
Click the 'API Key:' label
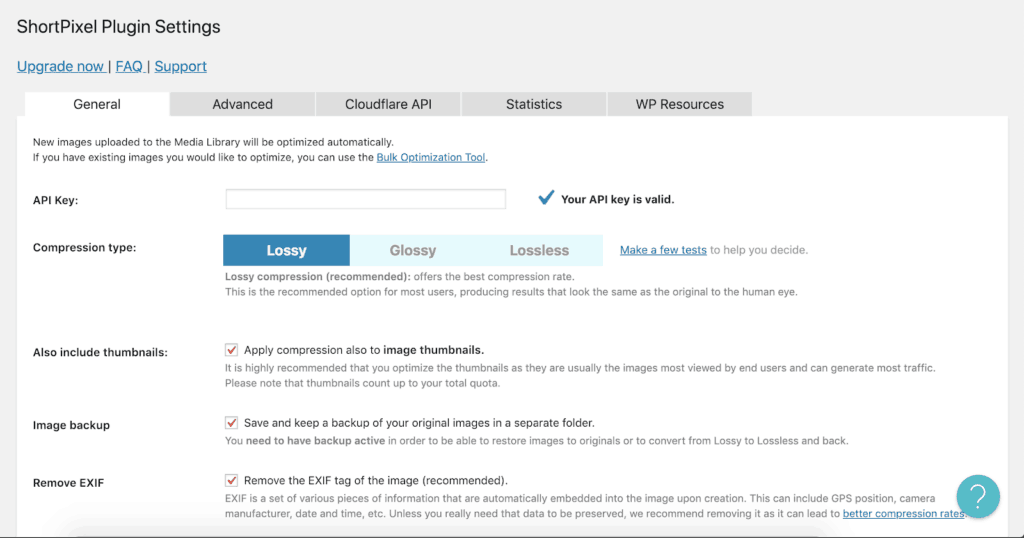coord(56,200)
